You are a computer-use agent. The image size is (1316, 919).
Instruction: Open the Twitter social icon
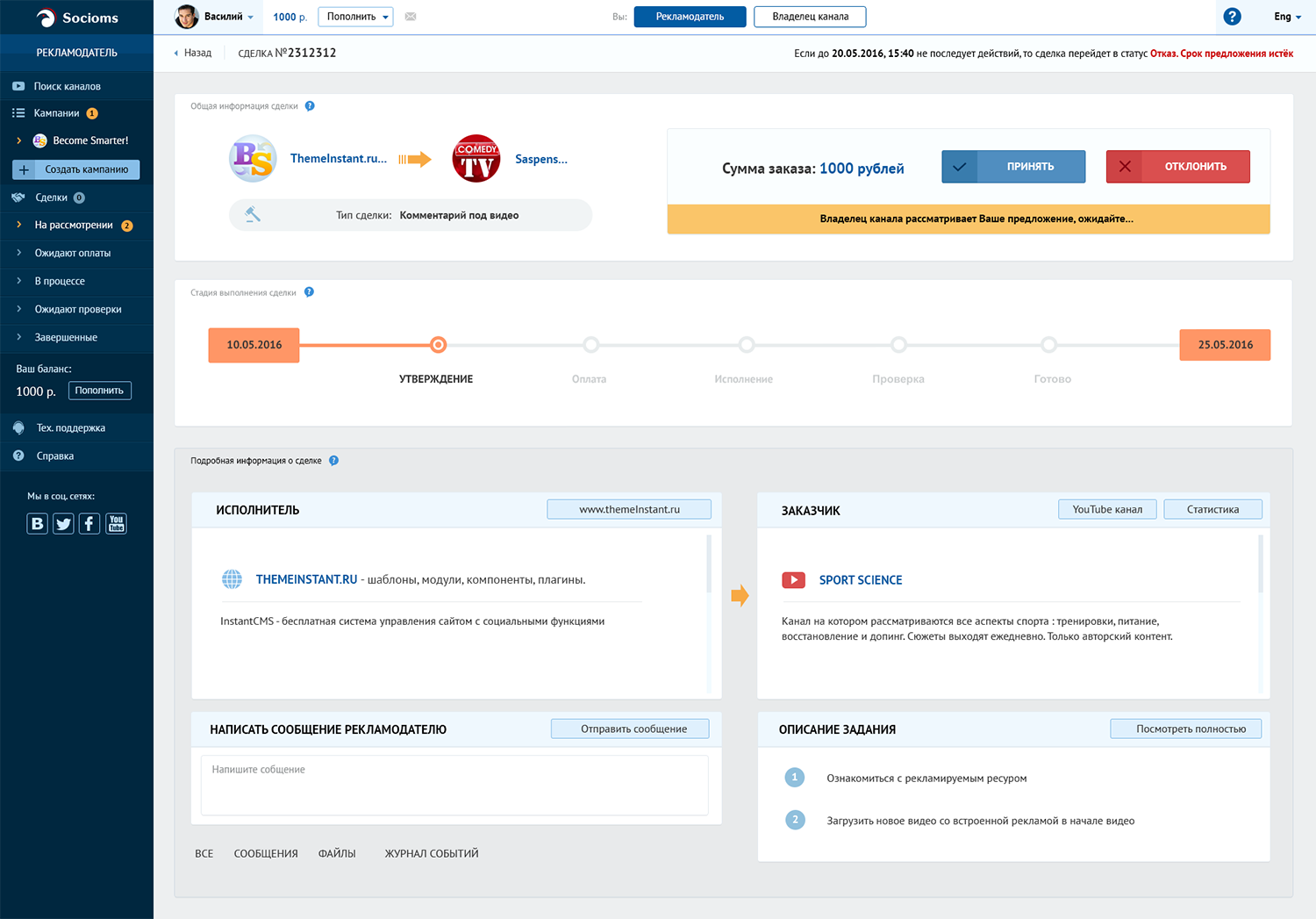coord(63,524)
